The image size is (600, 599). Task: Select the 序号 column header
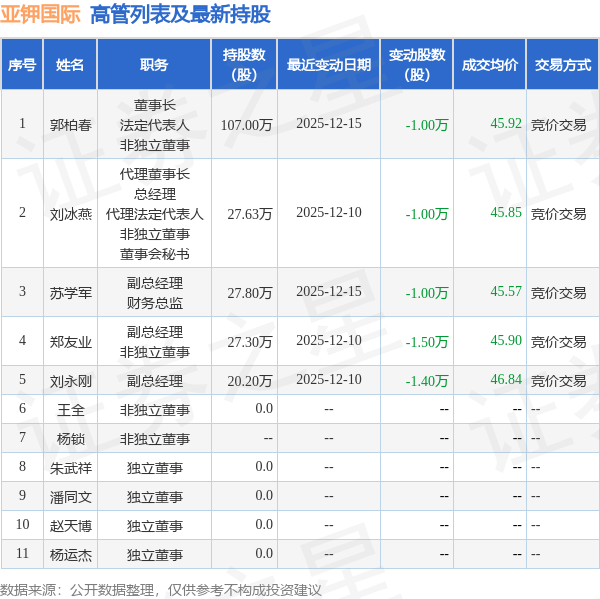pyautogui.click(x=22, y=65)
